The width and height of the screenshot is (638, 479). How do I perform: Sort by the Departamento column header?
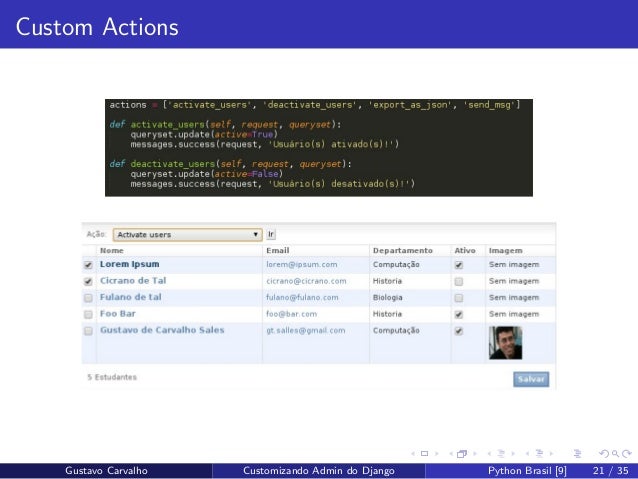pyautogui.click(x=403, y=251)
